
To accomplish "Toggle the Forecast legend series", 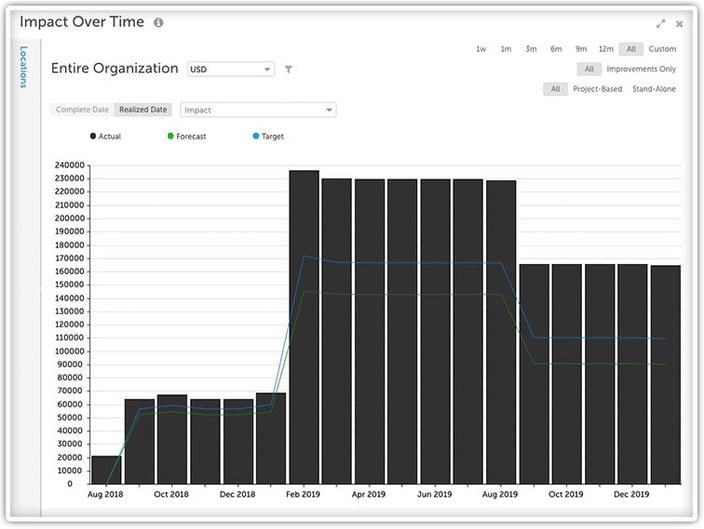I will pyautogui.click(x=187, y=136).
